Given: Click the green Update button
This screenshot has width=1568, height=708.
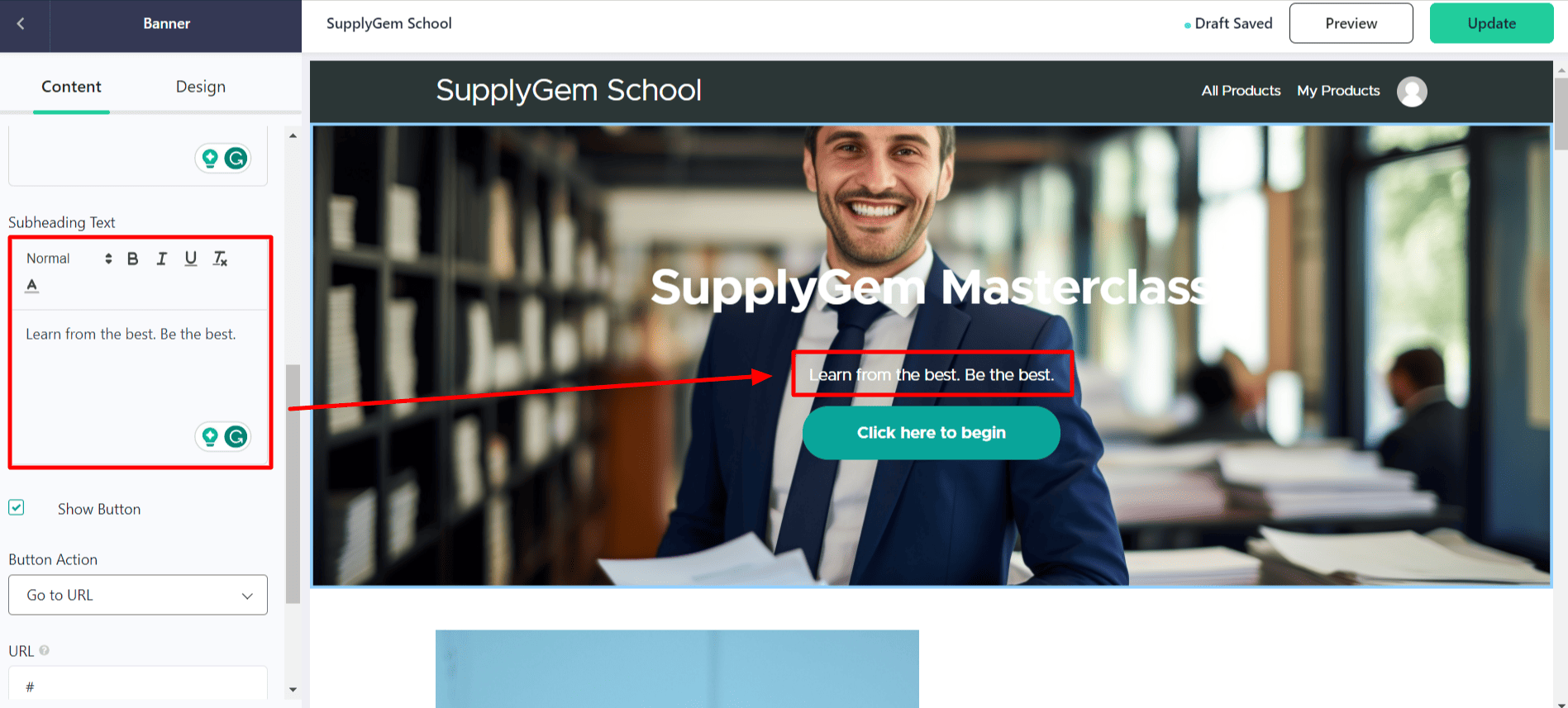Looking at the screenshot, I should (x=1492, y=23).
